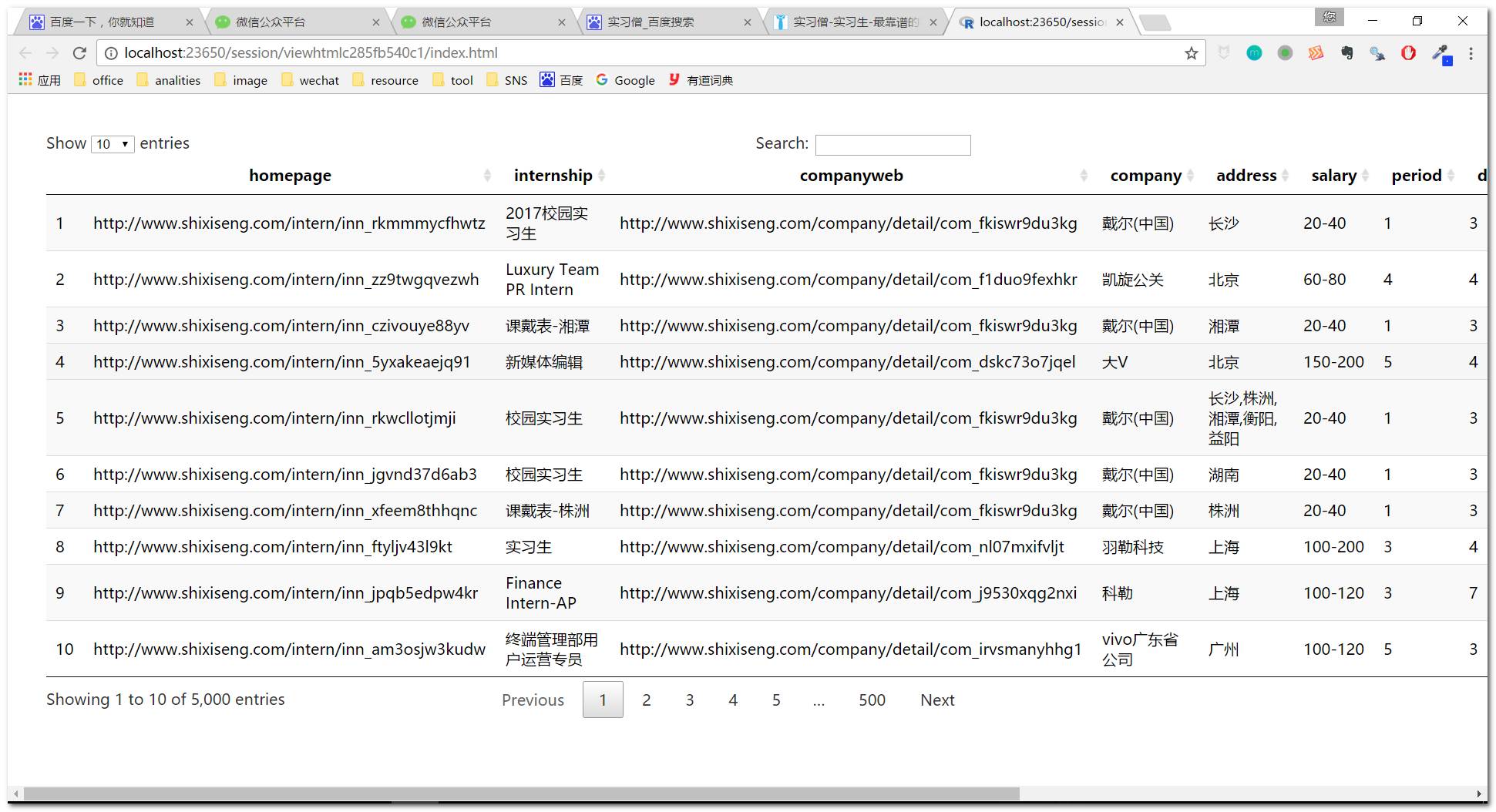
Task: Open the Show entries count dropdown
Action: [113, 144]
